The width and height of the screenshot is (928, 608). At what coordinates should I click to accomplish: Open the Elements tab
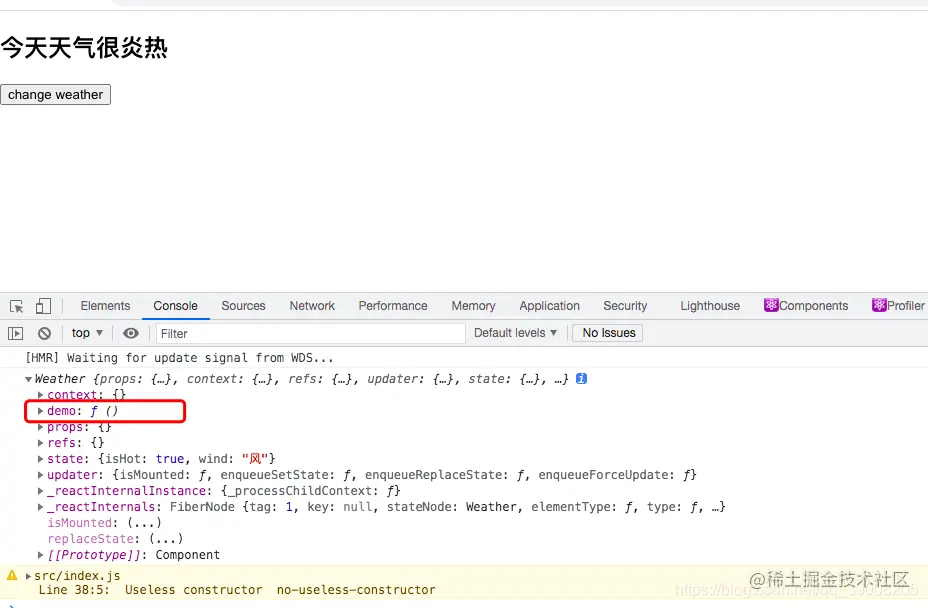(105, 306)
